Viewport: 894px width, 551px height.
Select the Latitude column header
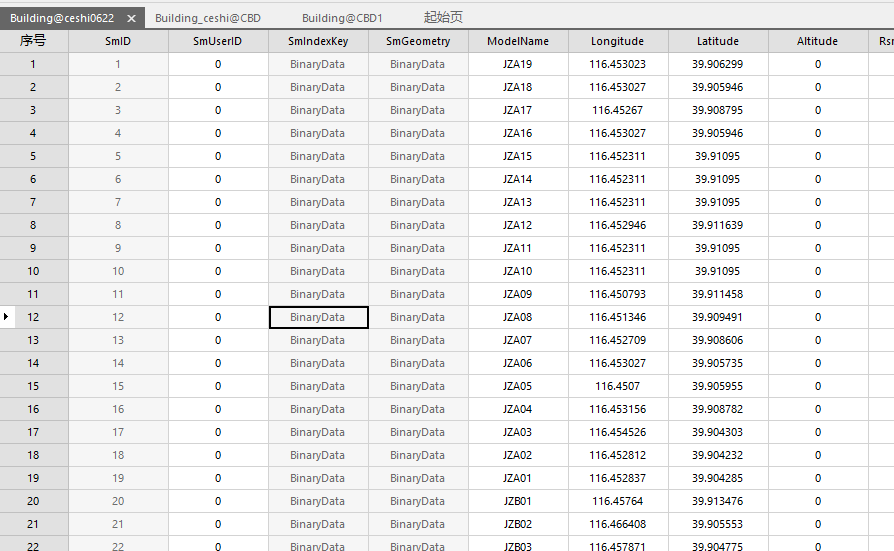click(x=718, y=41)
